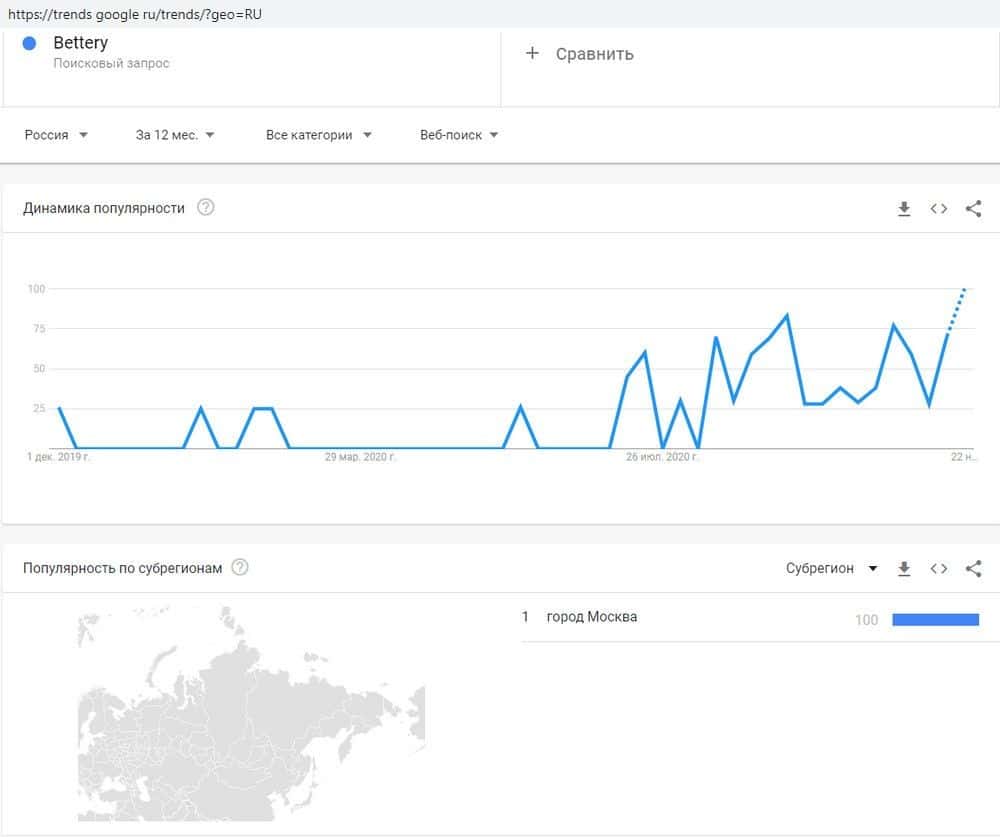1000x837 pixels.
Task: Download the popularity dynamics chart data
Action: tap(904, 209)
